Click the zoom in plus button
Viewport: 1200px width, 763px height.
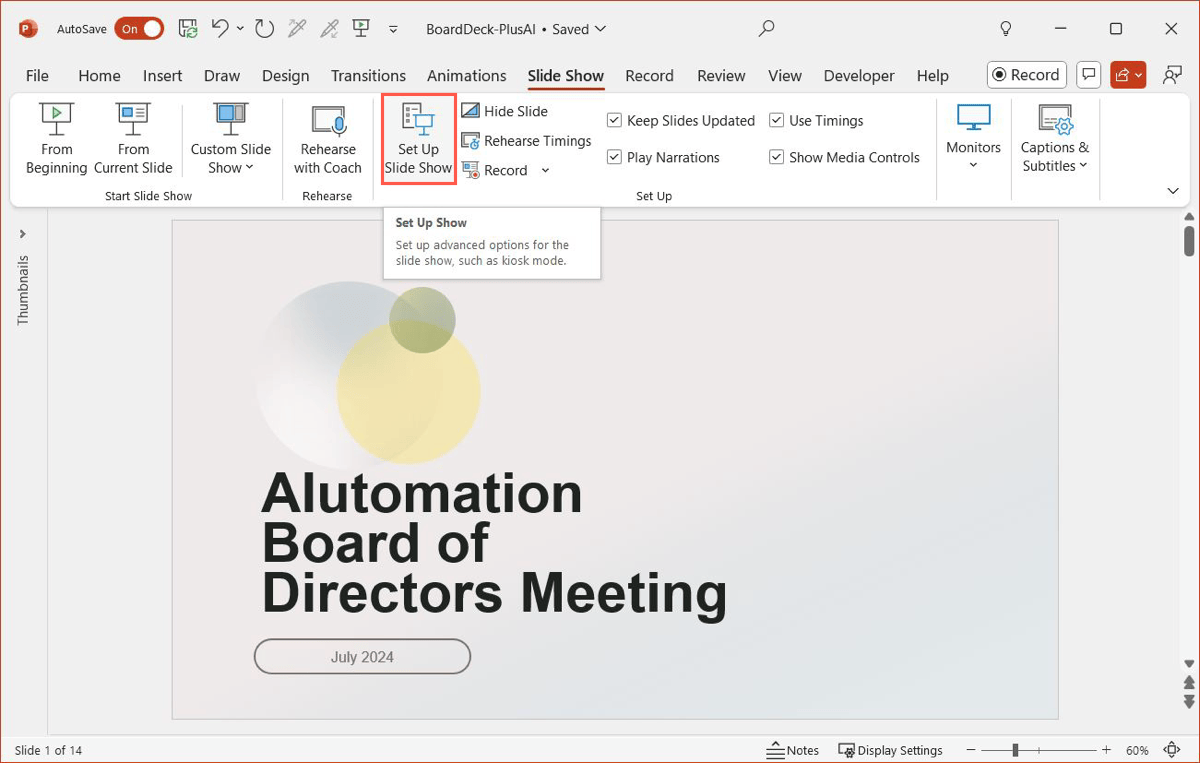coord(1106,750)
